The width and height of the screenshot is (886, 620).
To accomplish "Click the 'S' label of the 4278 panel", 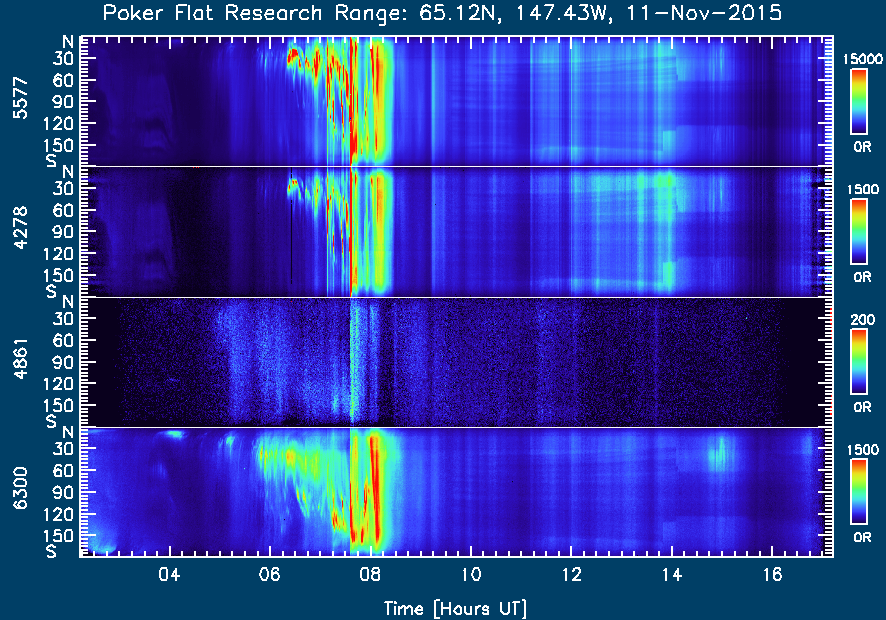I will point(52,291).
